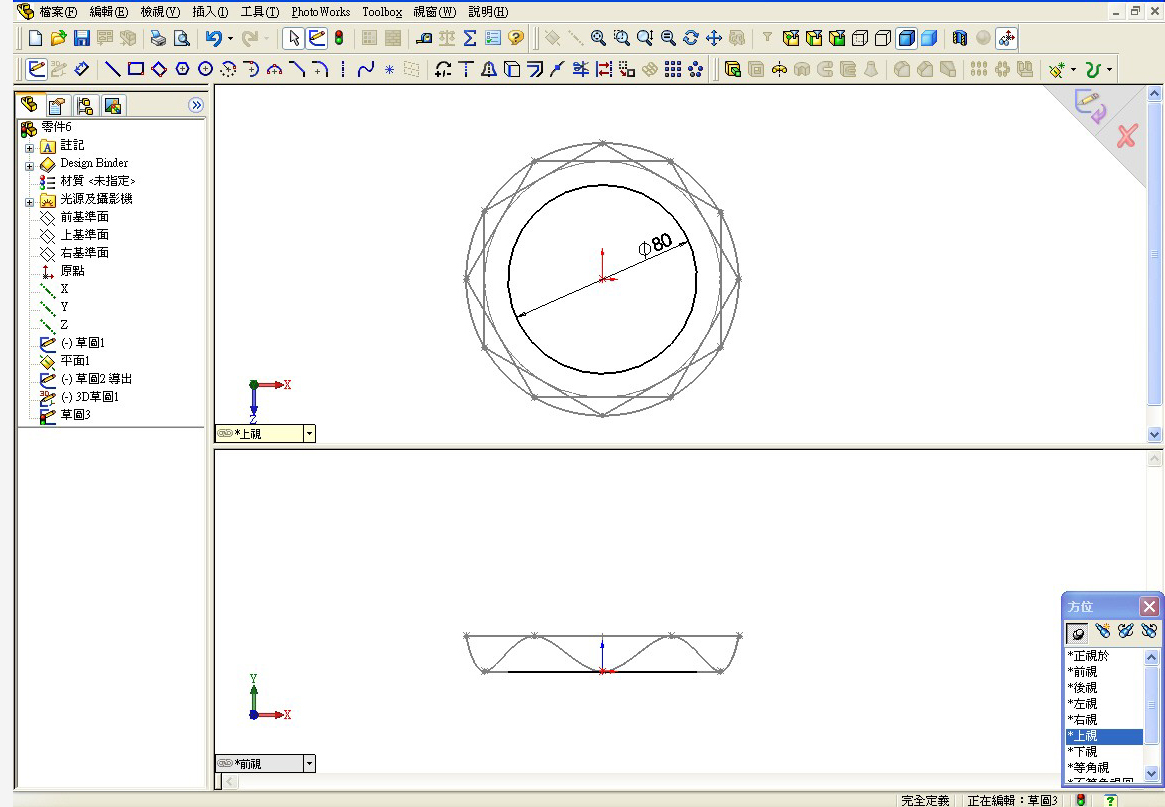This screenshot has width=1165, height=807.
Task: Open an existing document with the Open icon
Action: [x=58, y=38]
